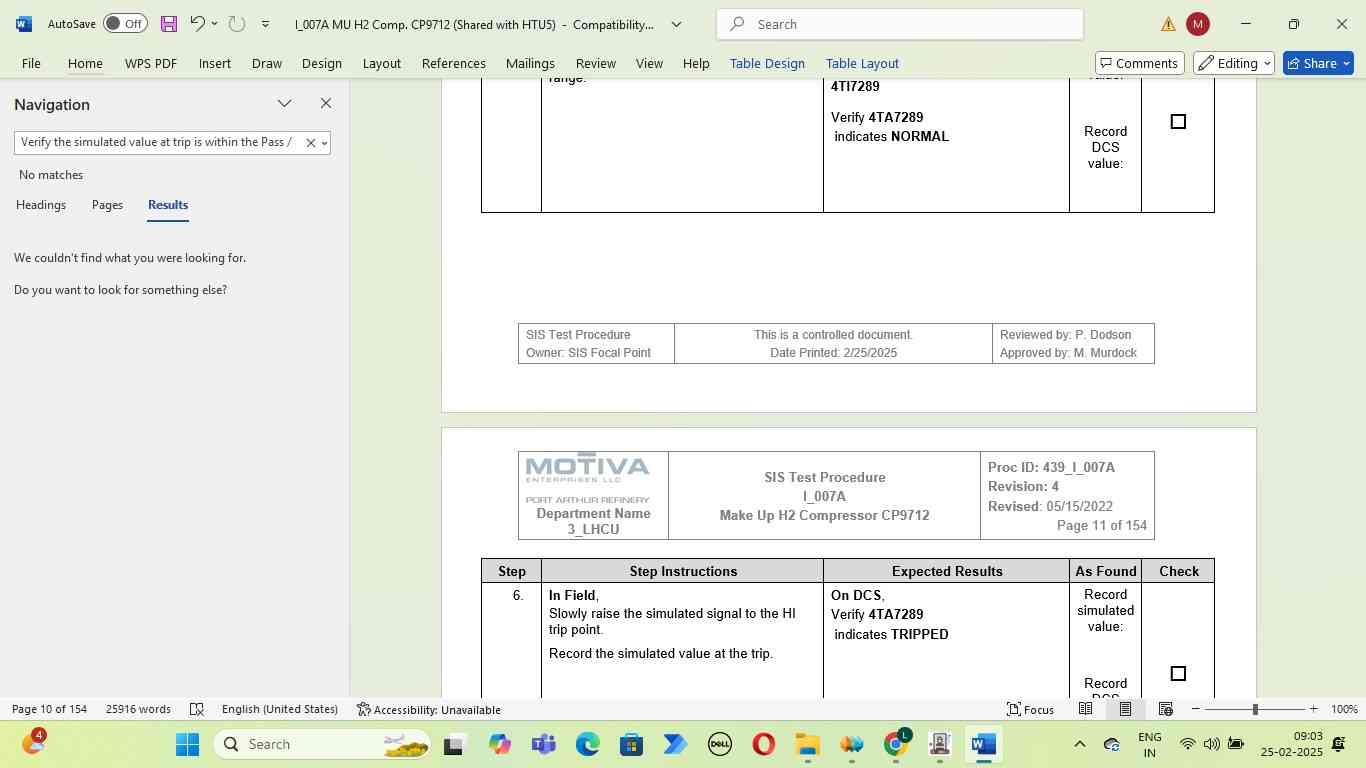The width and height of the screenshot is (1366, 768).
Task: Click the Save icon in title bar
Action: click(169, 24)
